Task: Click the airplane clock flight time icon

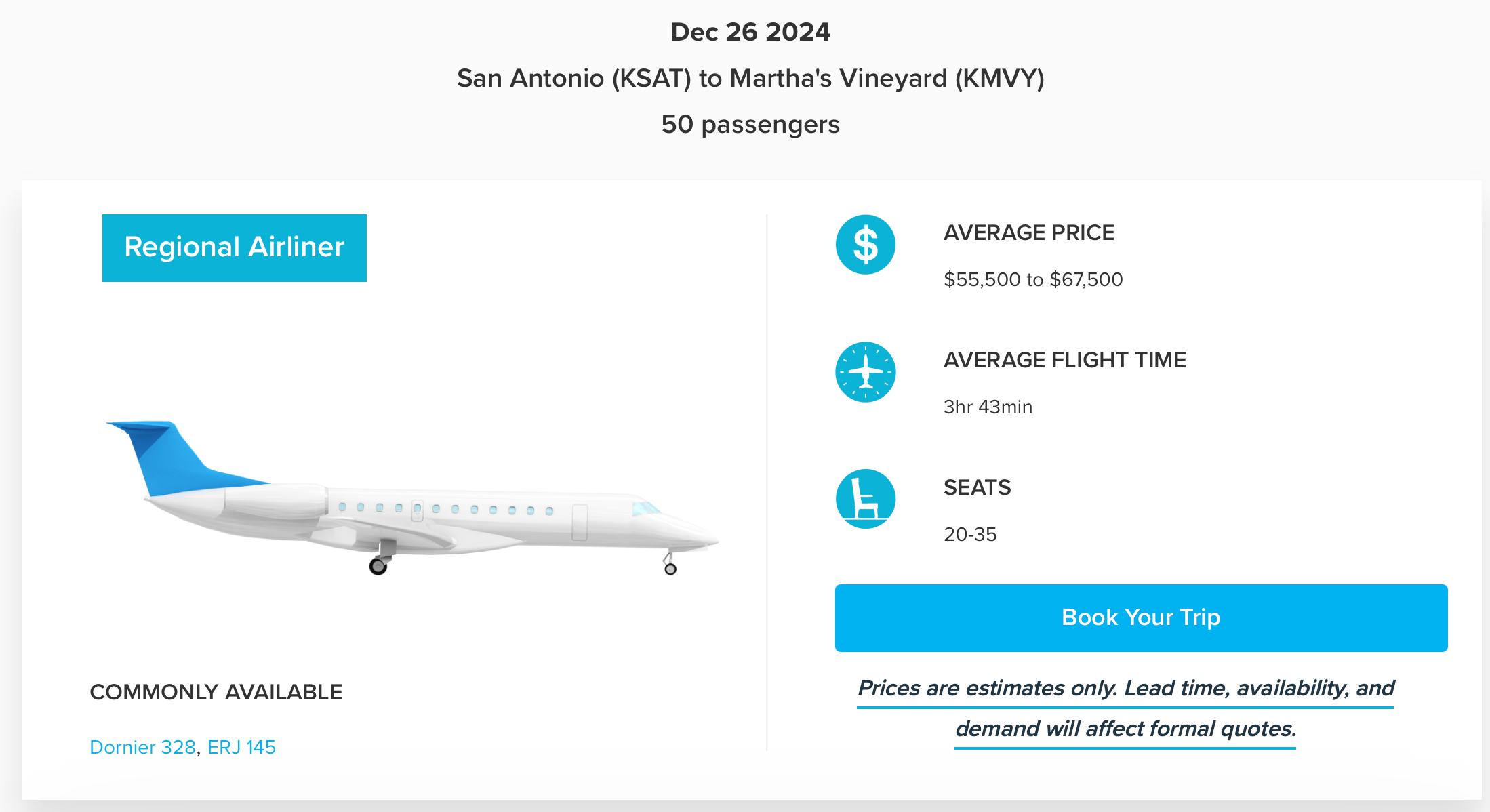Action: pyautogui.click(x=865, y=372)
